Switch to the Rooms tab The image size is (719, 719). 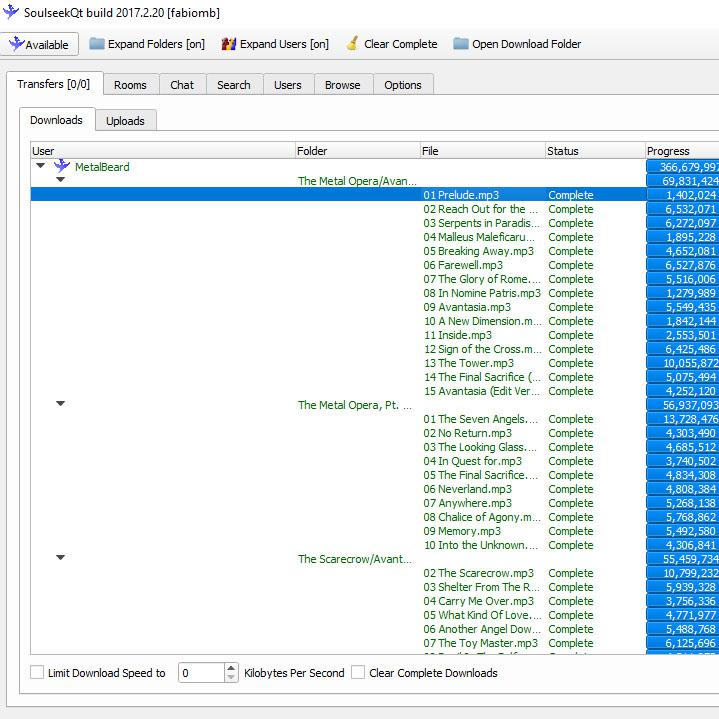131,85
